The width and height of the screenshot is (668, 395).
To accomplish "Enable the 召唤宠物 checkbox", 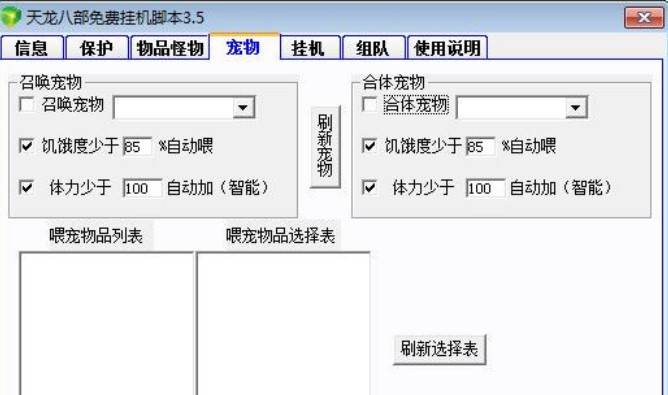I will pyautogui.click(x=26, y=105).
